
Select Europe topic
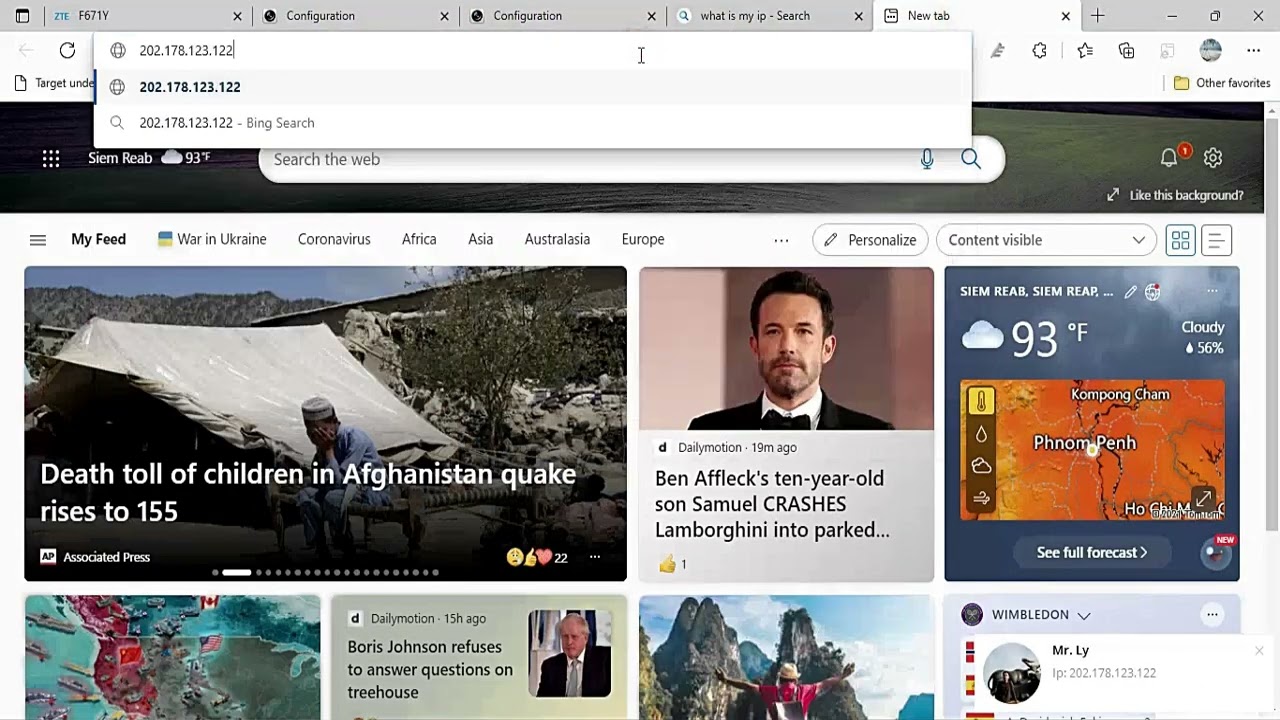tap(643, 240)
